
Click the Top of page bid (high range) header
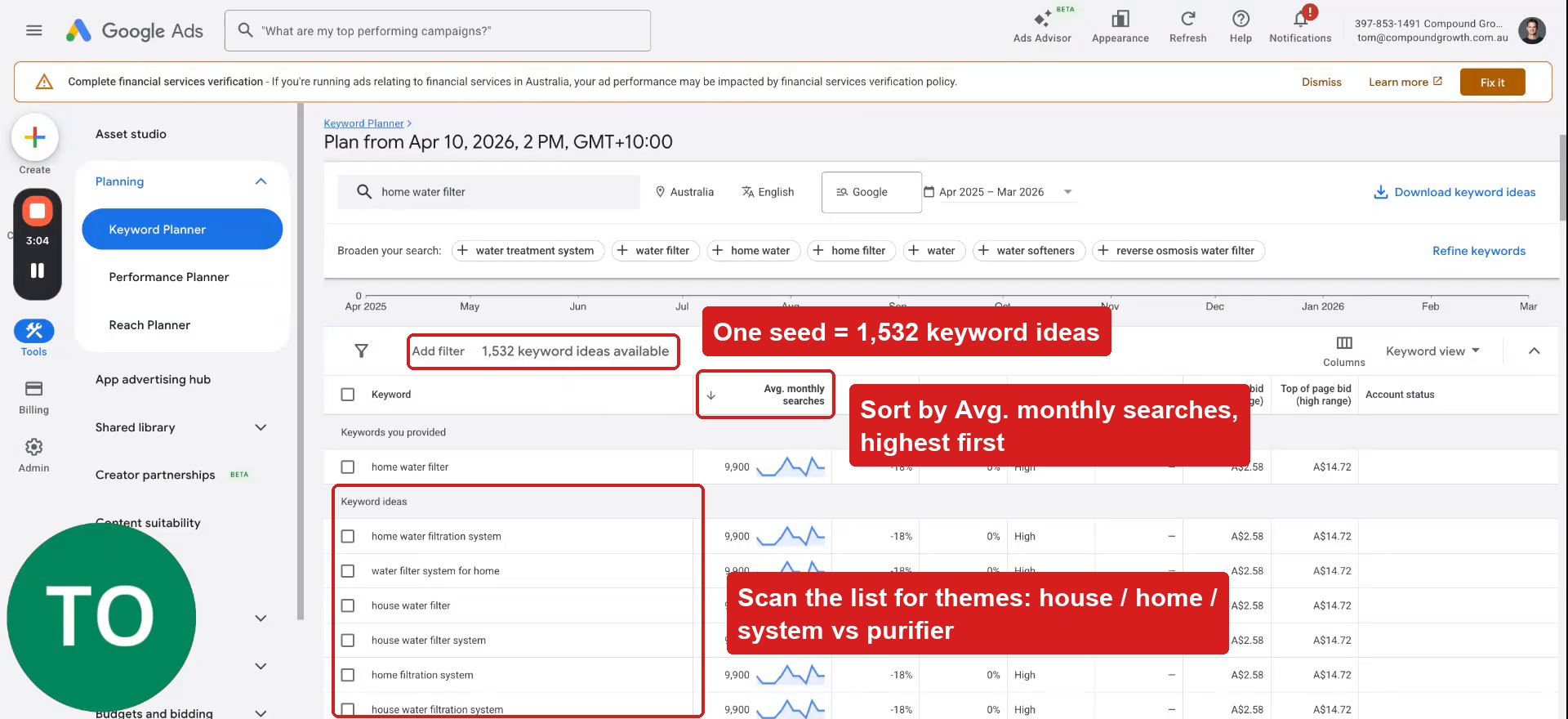coord(1315,395)
